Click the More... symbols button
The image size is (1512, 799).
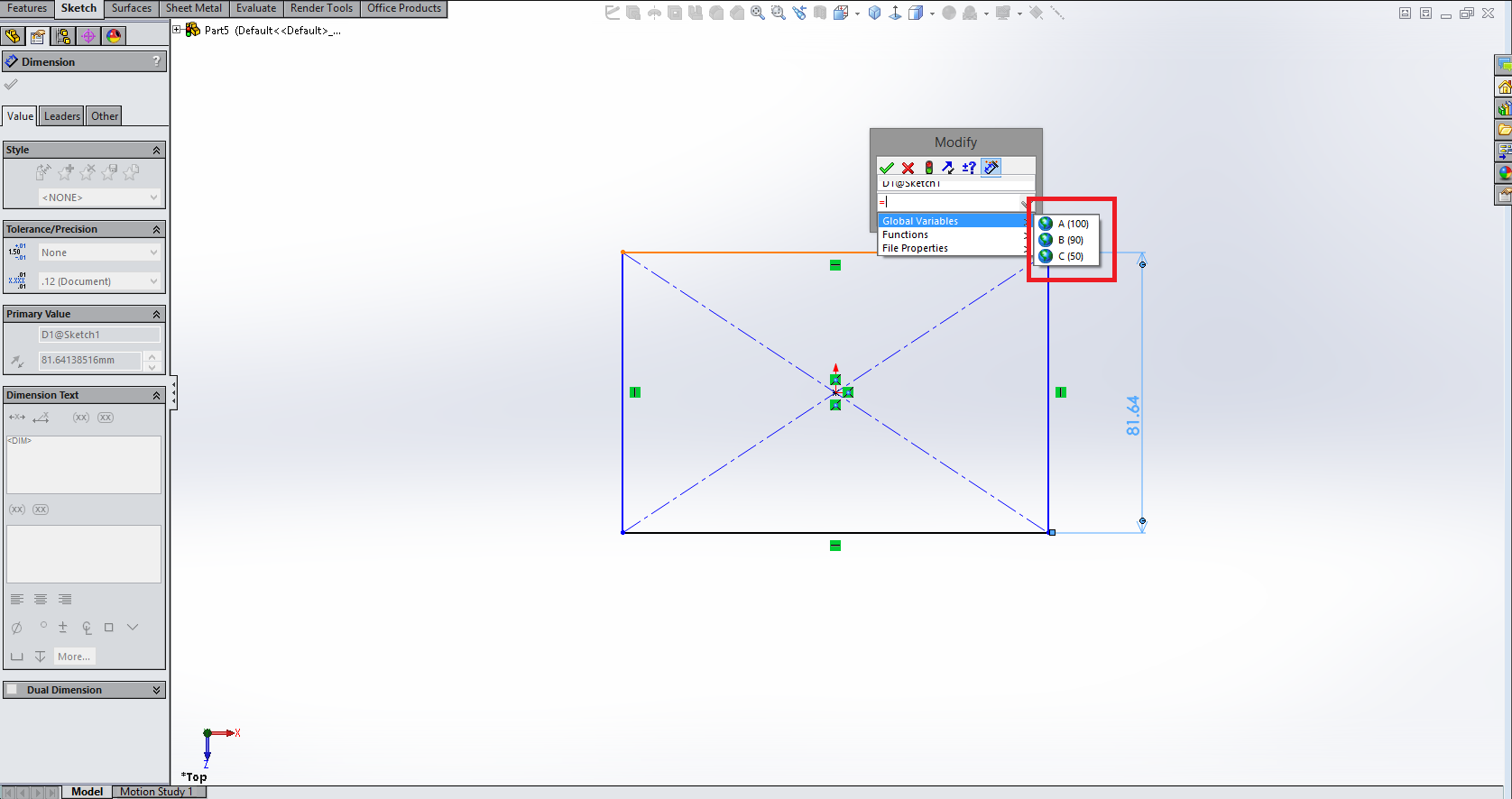(x=74, y=657)
